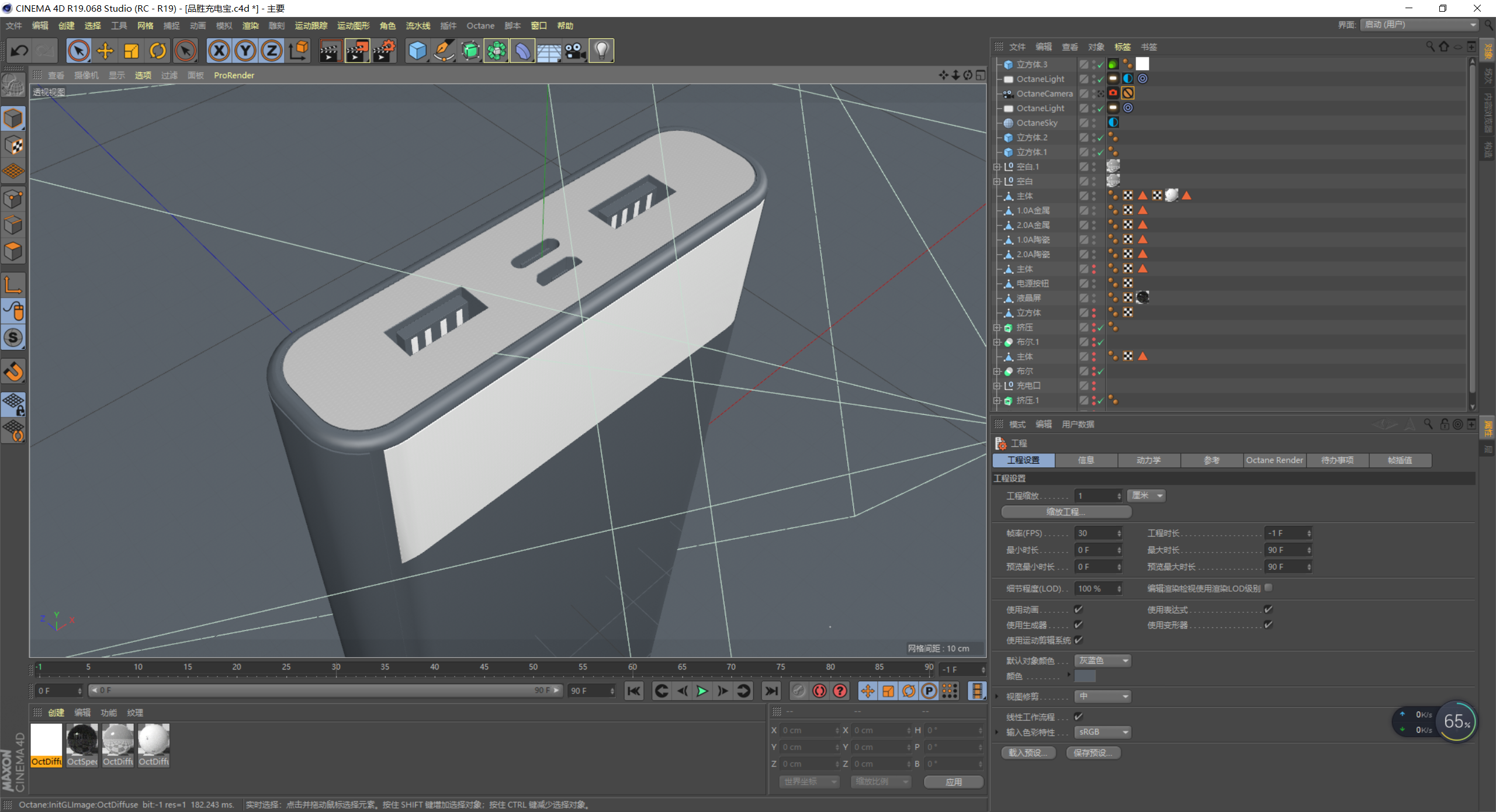
Task: Open the cube primitive icon
Action: [417, 51]
